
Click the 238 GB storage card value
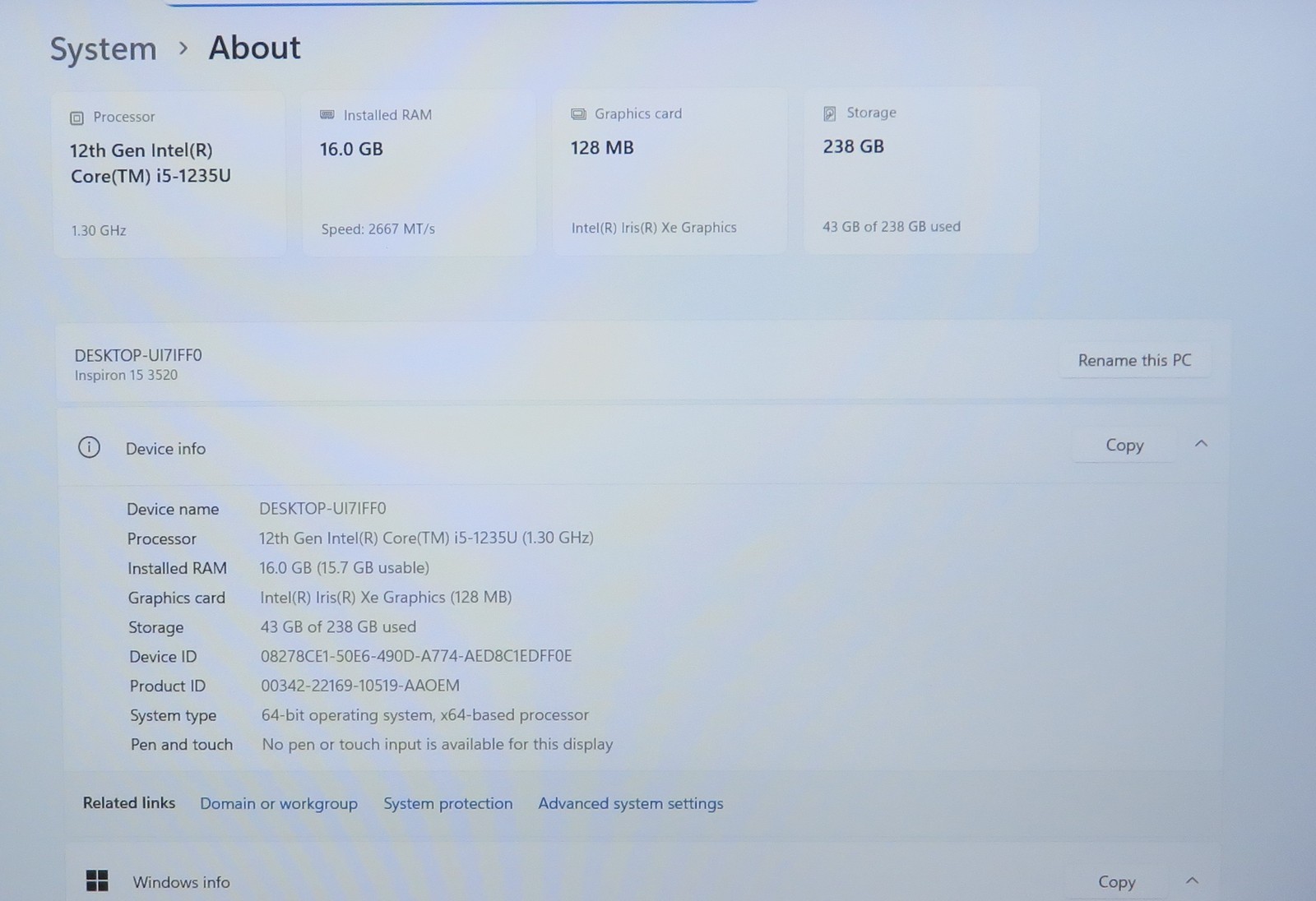pos(854,146)
